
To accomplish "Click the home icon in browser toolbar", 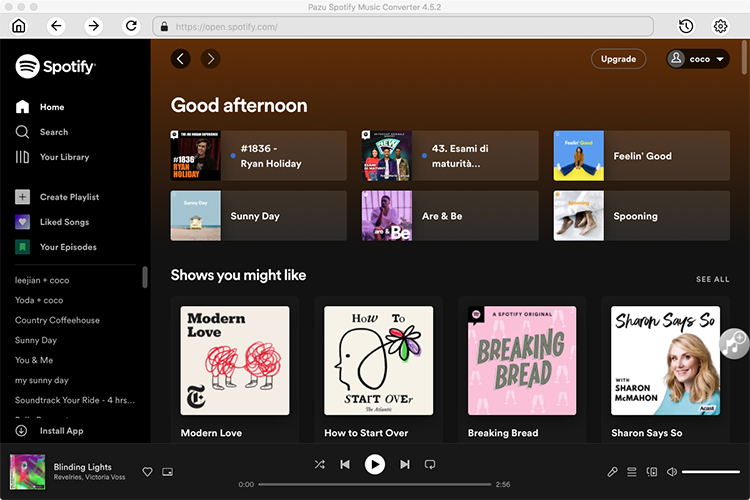I will (18, 26).
